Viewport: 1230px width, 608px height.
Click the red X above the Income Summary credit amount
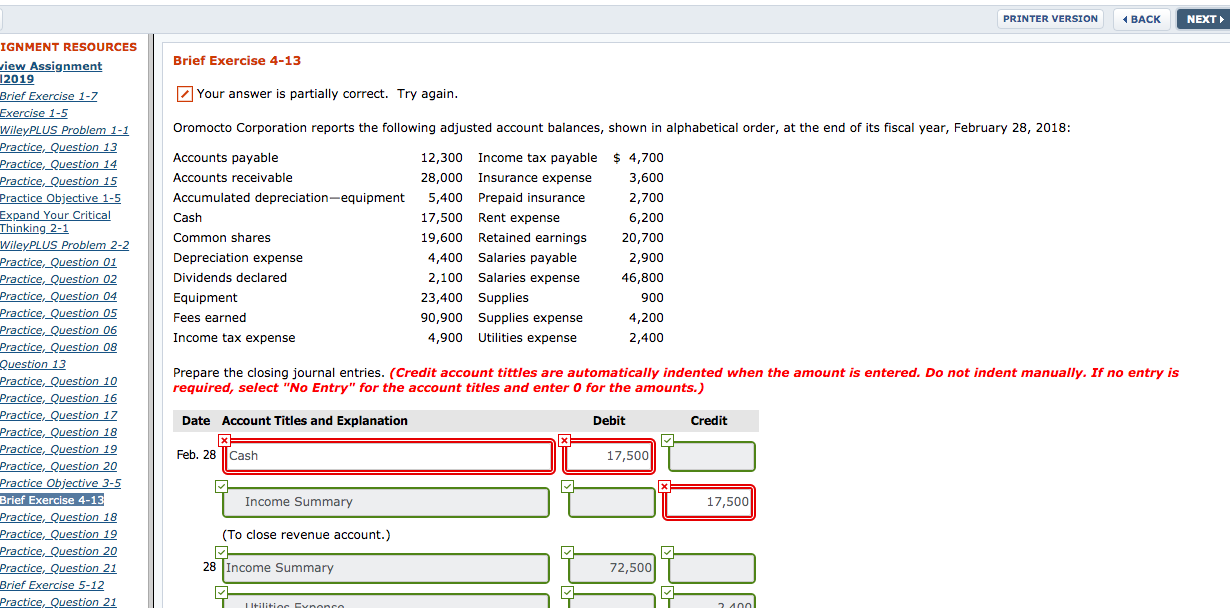click(x=665, y=486)
